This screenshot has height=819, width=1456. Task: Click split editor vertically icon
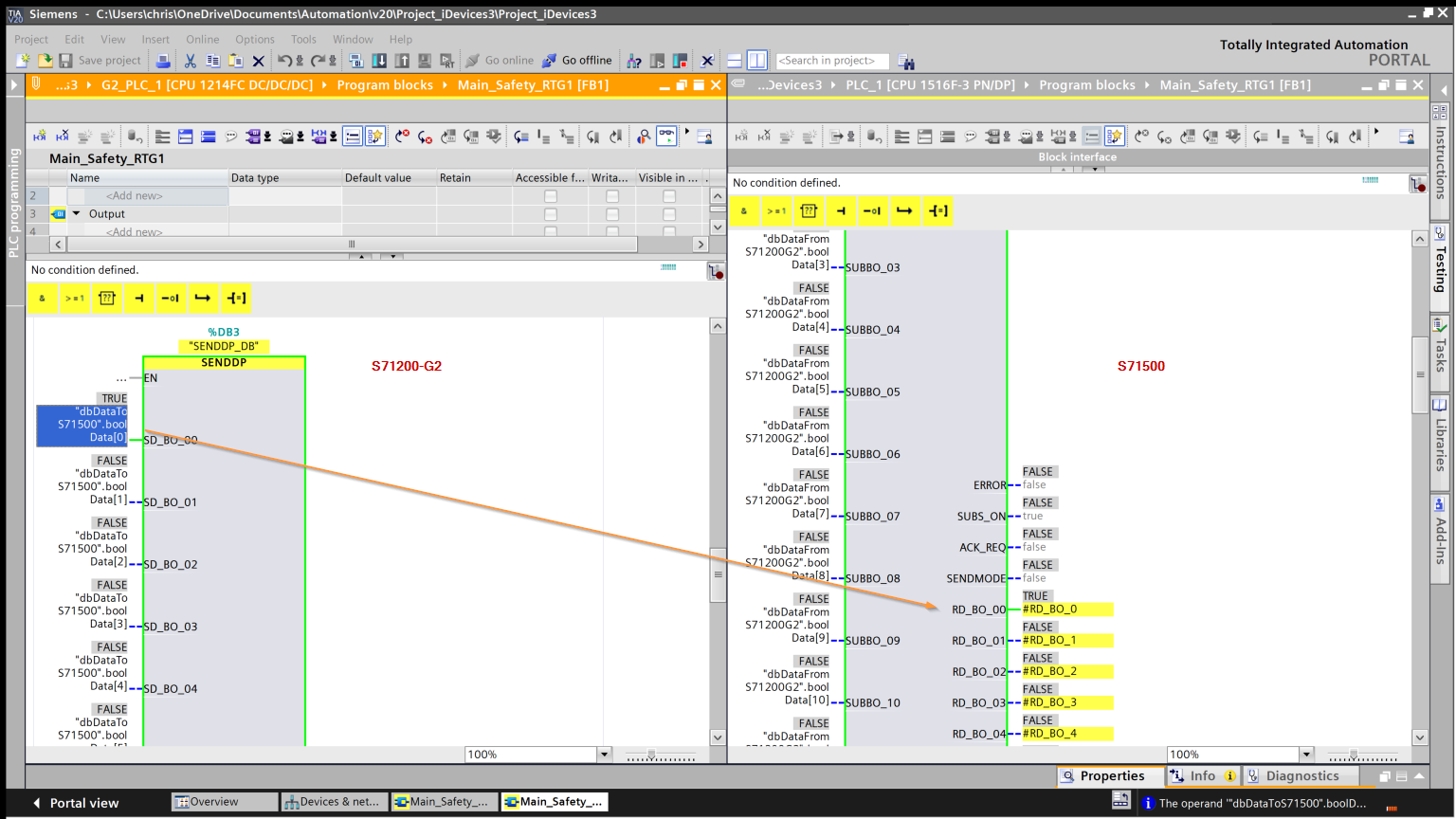(756, 61)
